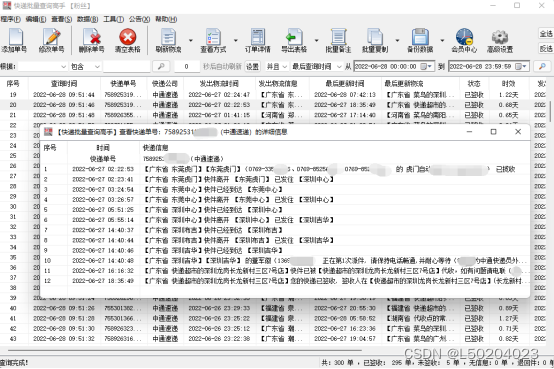The height and width of the screenshot is (369, 554).
Task: Open the 帮助(H) menu
Action: (x=166, y=19)
